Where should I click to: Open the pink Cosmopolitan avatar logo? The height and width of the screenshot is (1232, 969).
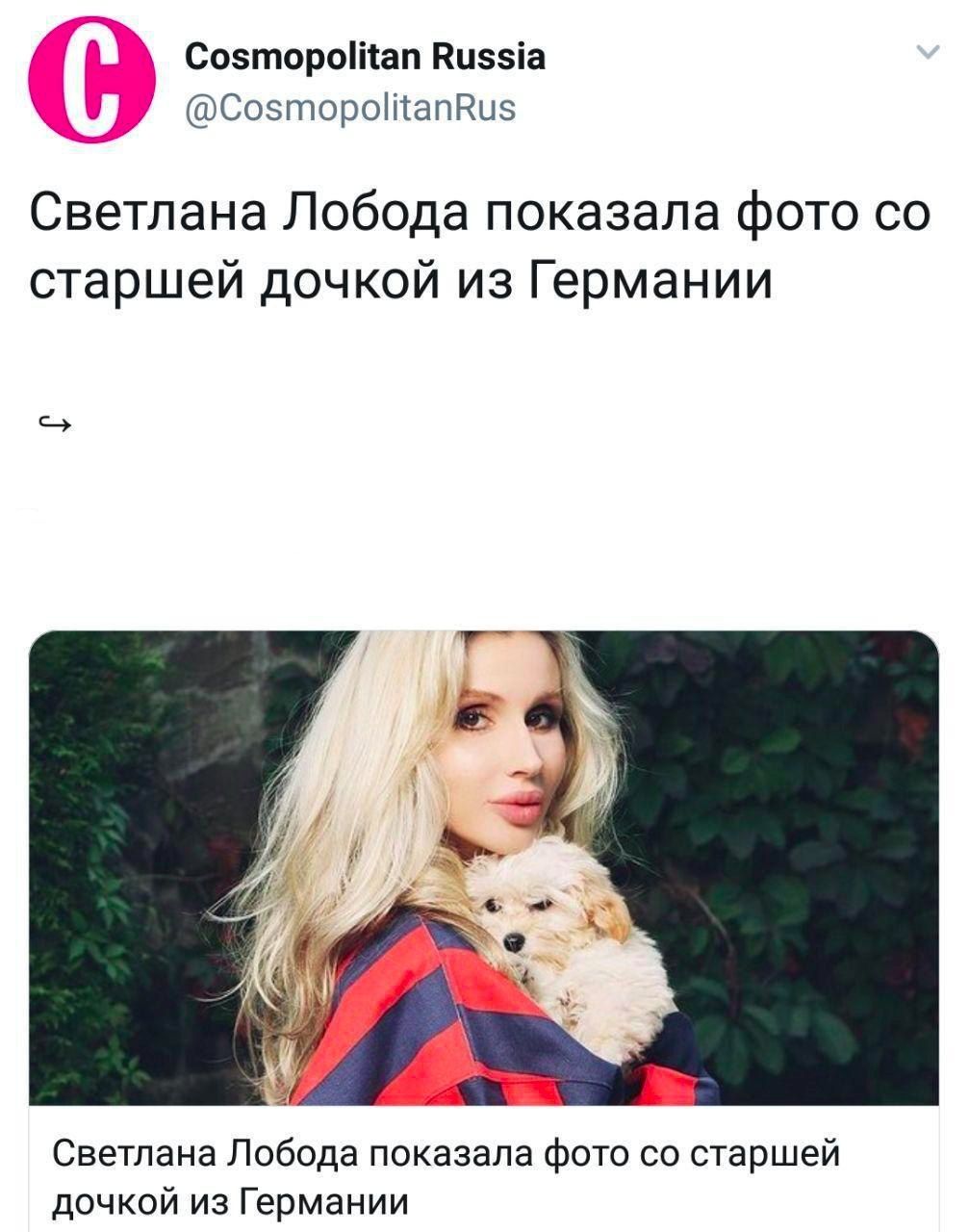coord(91,84)
